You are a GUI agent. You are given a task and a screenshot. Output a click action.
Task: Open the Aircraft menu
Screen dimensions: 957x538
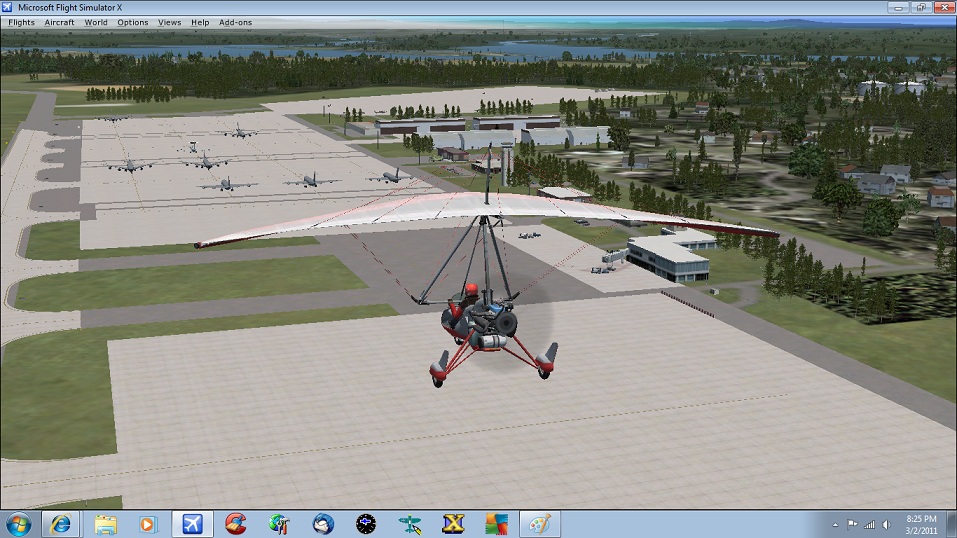click(x=59, y=22)
